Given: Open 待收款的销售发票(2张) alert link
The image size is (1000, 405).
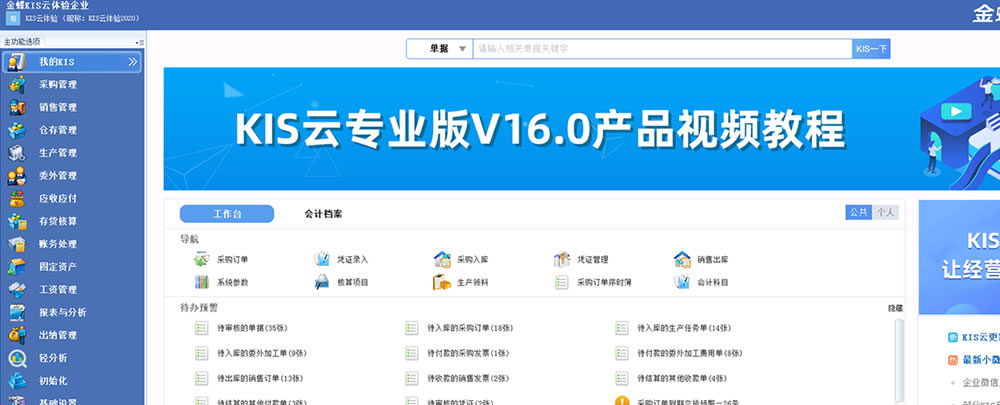Looking at the screenshot, I should (468, 378).
